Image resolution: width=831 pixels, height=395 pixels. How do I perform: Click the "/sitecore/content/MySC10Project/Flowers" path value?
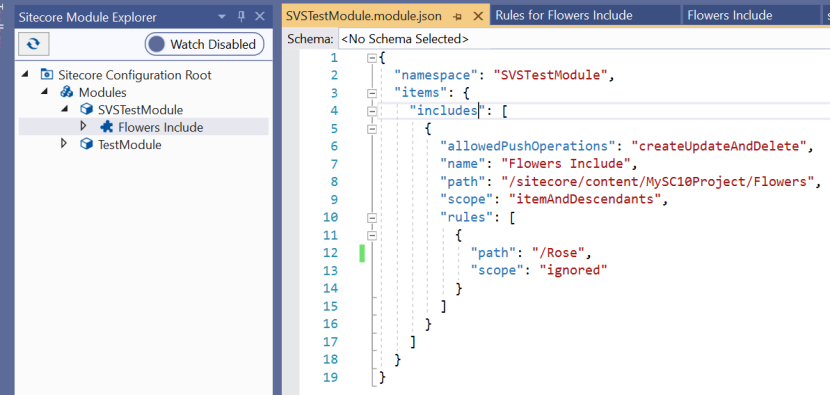tap(658, 181)
